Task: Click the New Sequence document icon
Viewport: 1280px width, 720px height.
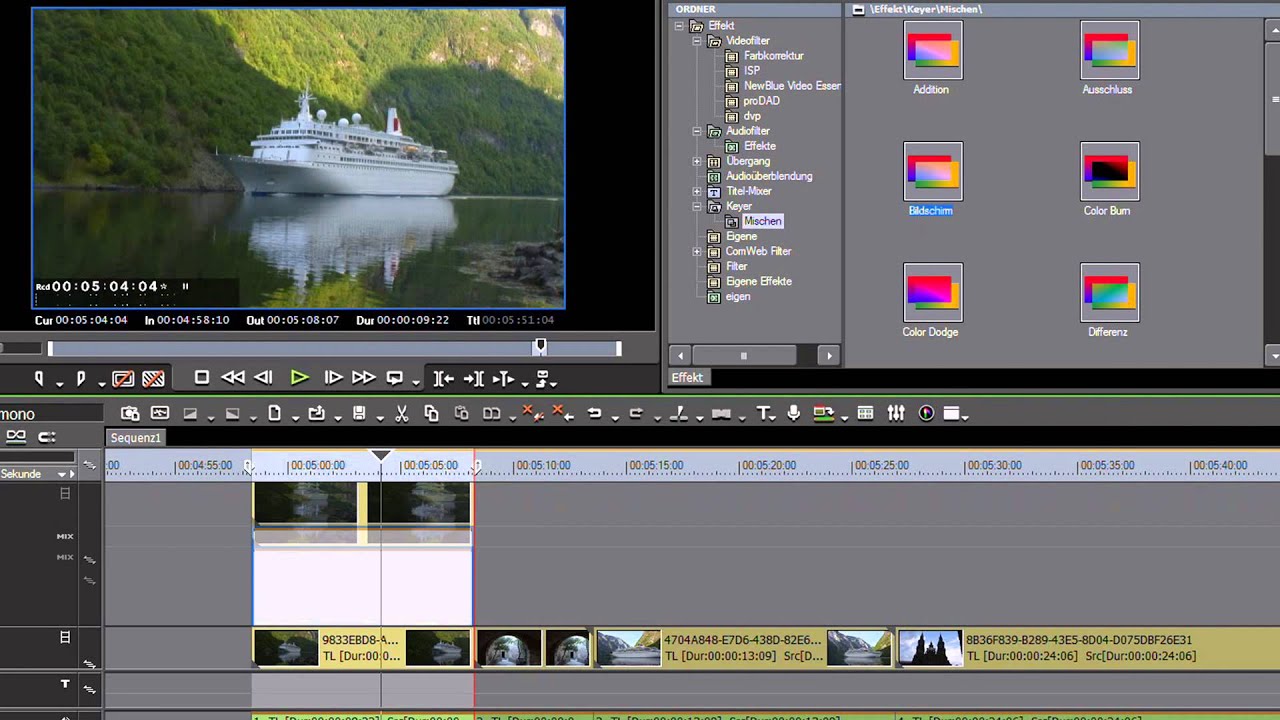Action: [274, 413]
